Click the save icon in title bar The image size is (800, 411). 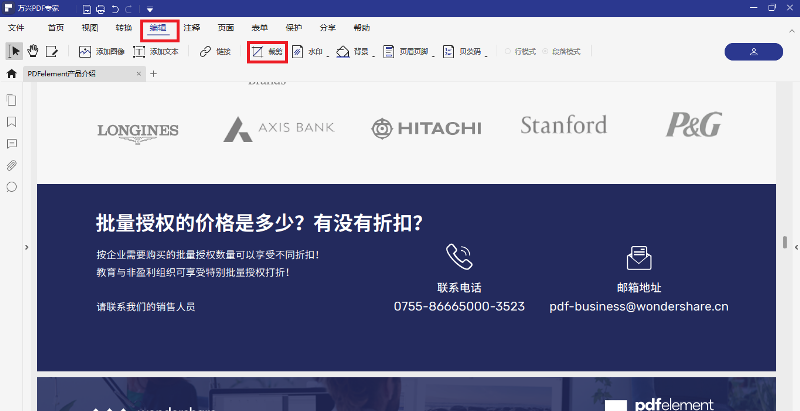coord(87,9)
